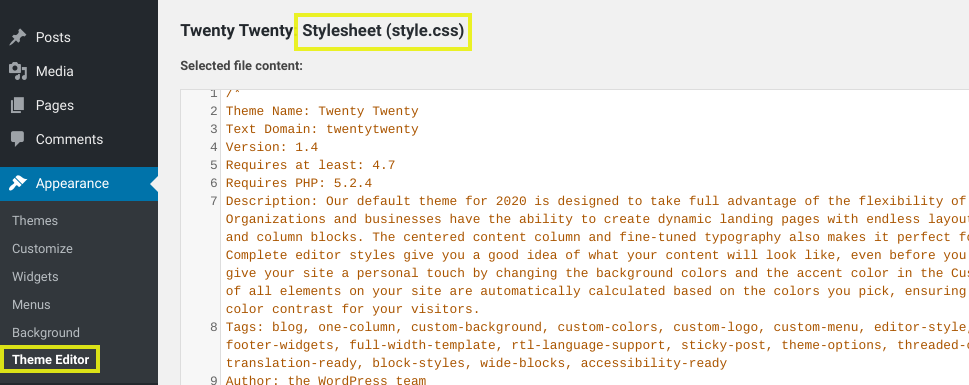Click the Appearance menu's white arrow pointer
This screenshot has width=969, height=385.
[x=154, y=184]
